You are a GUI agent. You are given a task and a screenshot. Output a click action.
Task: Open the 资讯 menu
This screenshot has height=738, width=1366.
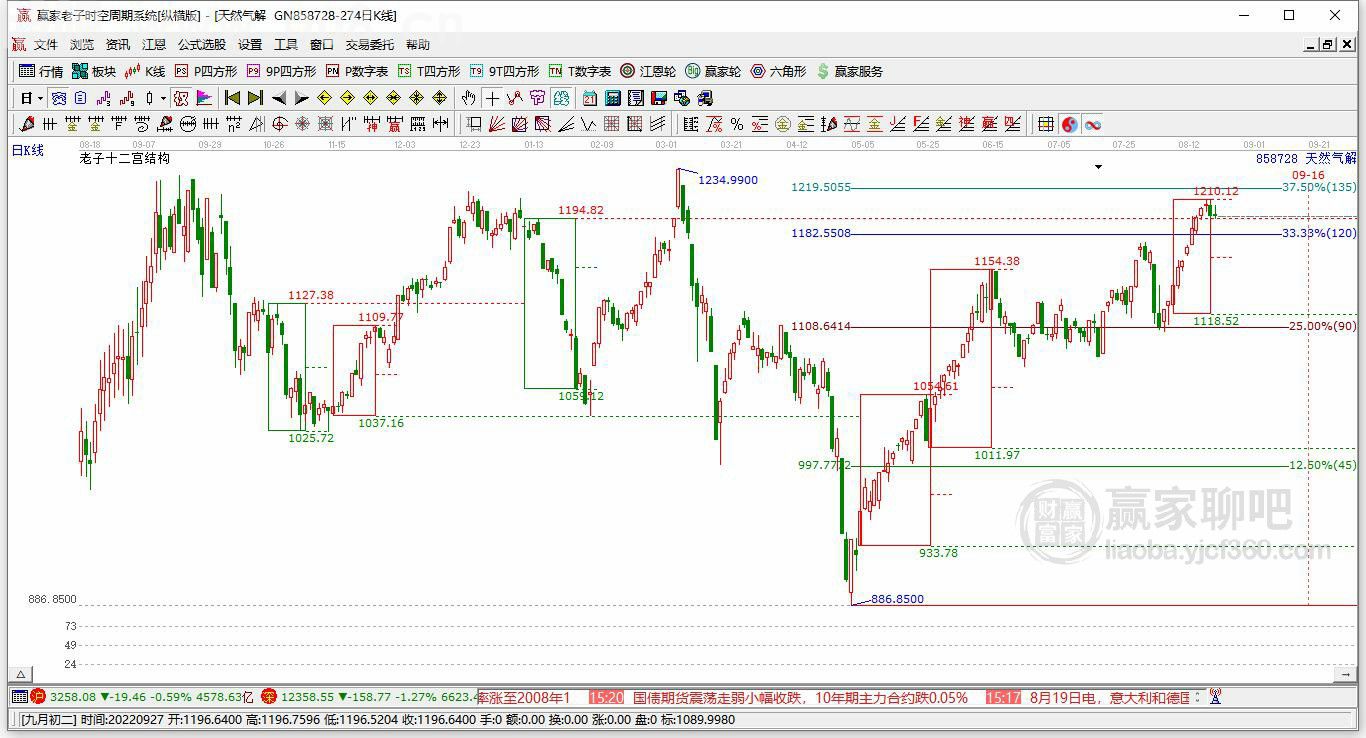coord(118,45)
